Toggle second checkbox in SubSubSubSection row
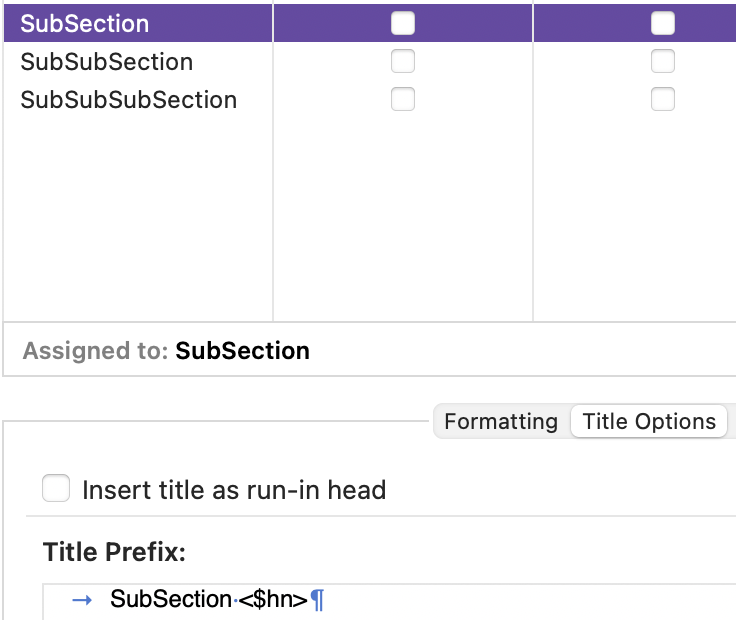The image size is (736, 620). 663,99
